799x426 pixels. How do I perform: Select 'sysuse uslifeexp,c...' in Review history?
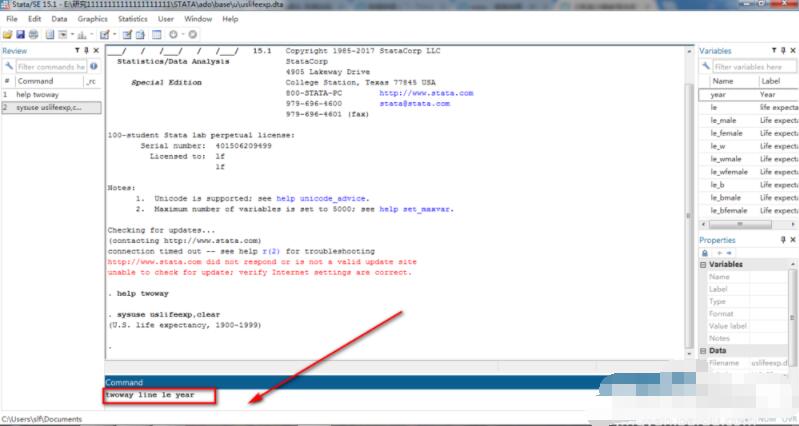point(51,108)
